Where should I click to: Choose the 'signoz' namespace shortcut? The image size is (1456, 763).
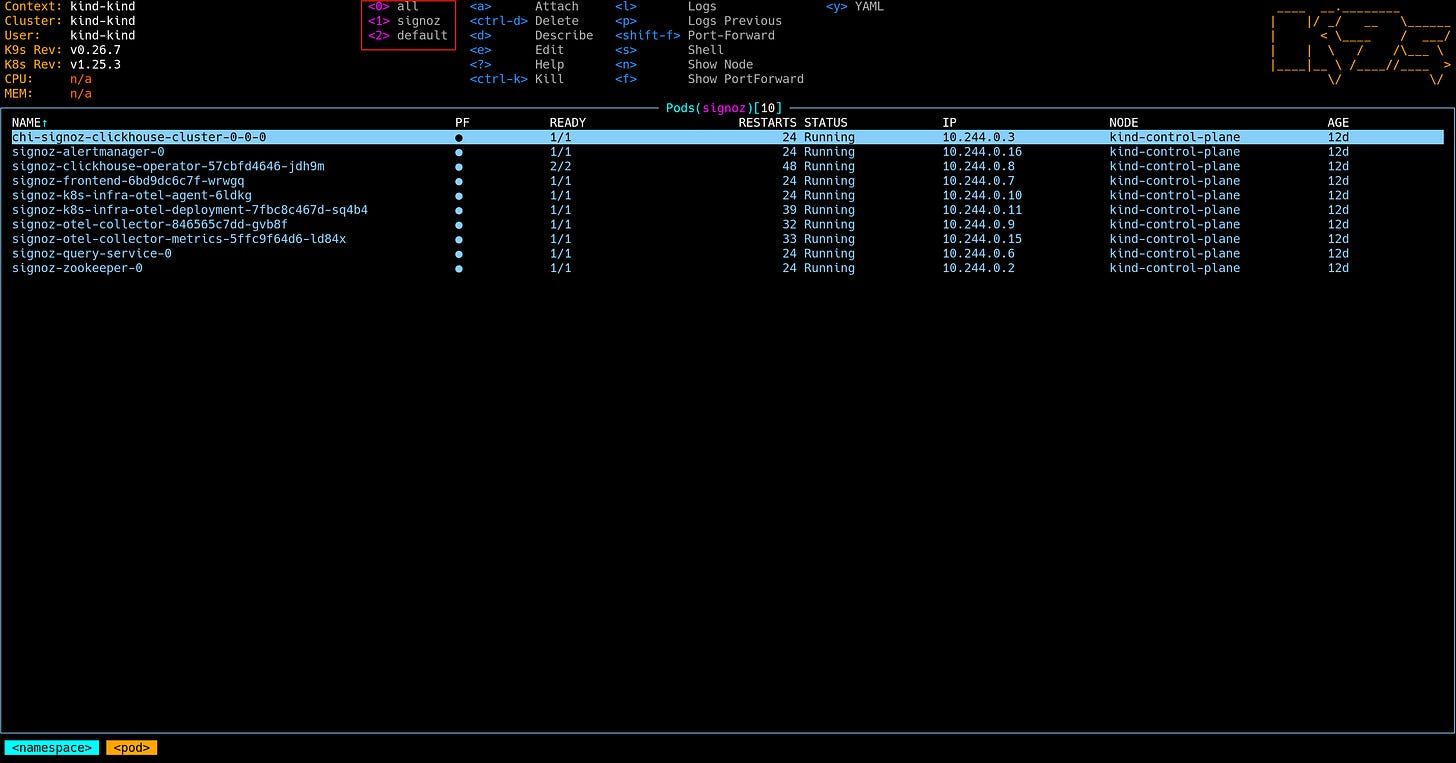(x=404, y=21)
